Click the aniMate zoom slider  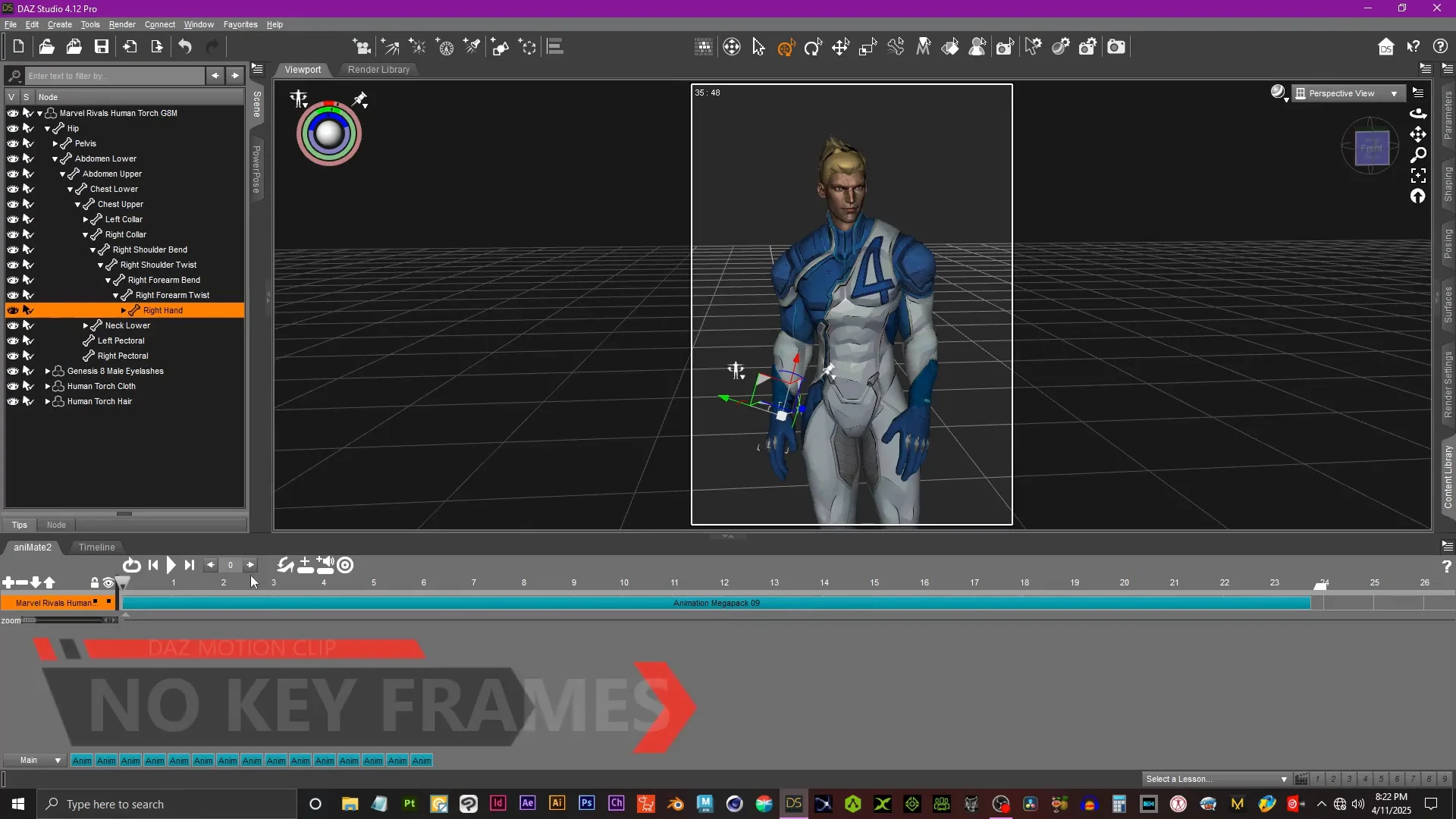(x=69, y=620)
